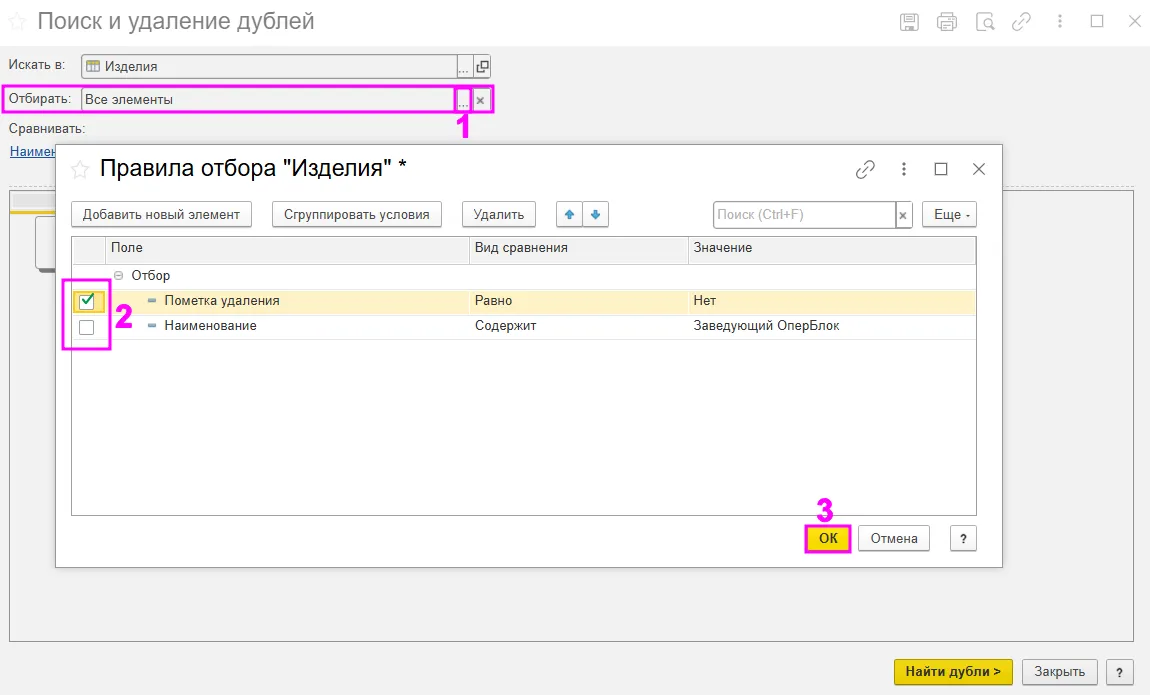Collapse the "Отбор" group in the tree
This screenshot has width=1150, height=695.
[118, 276]
